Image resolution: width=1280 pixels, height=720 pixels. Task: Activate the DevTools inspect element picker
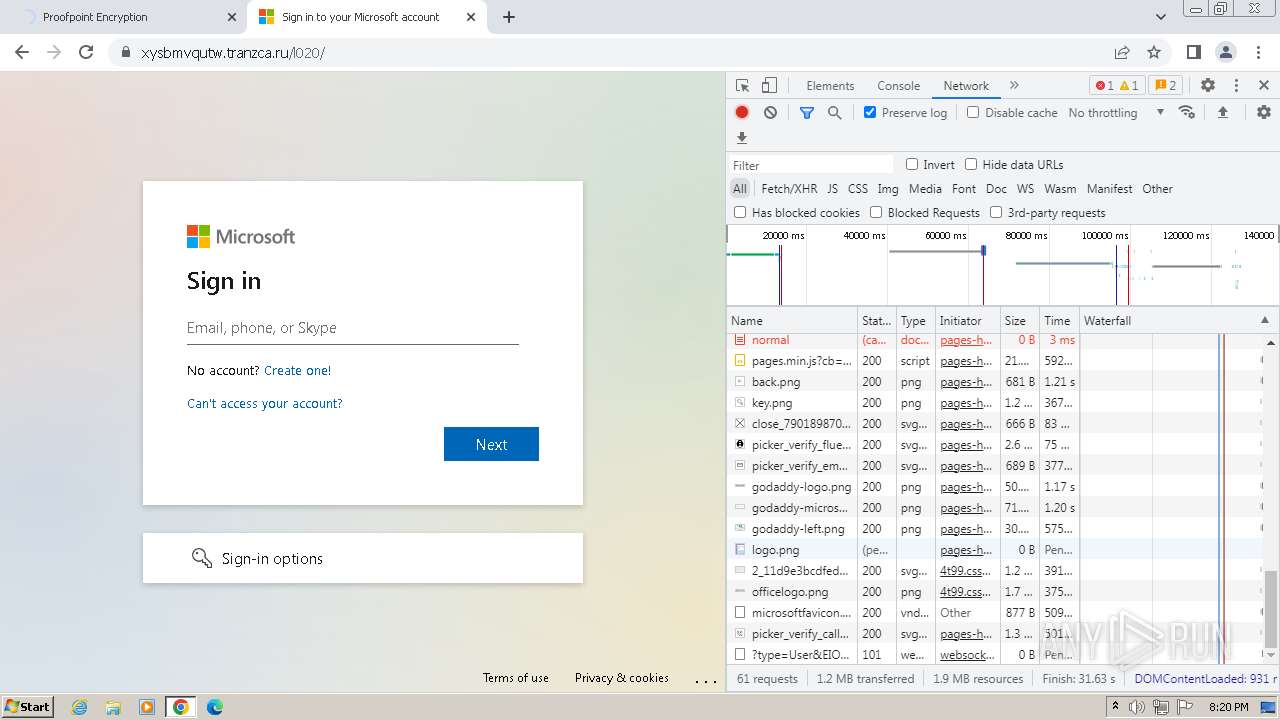pos(742,86)
